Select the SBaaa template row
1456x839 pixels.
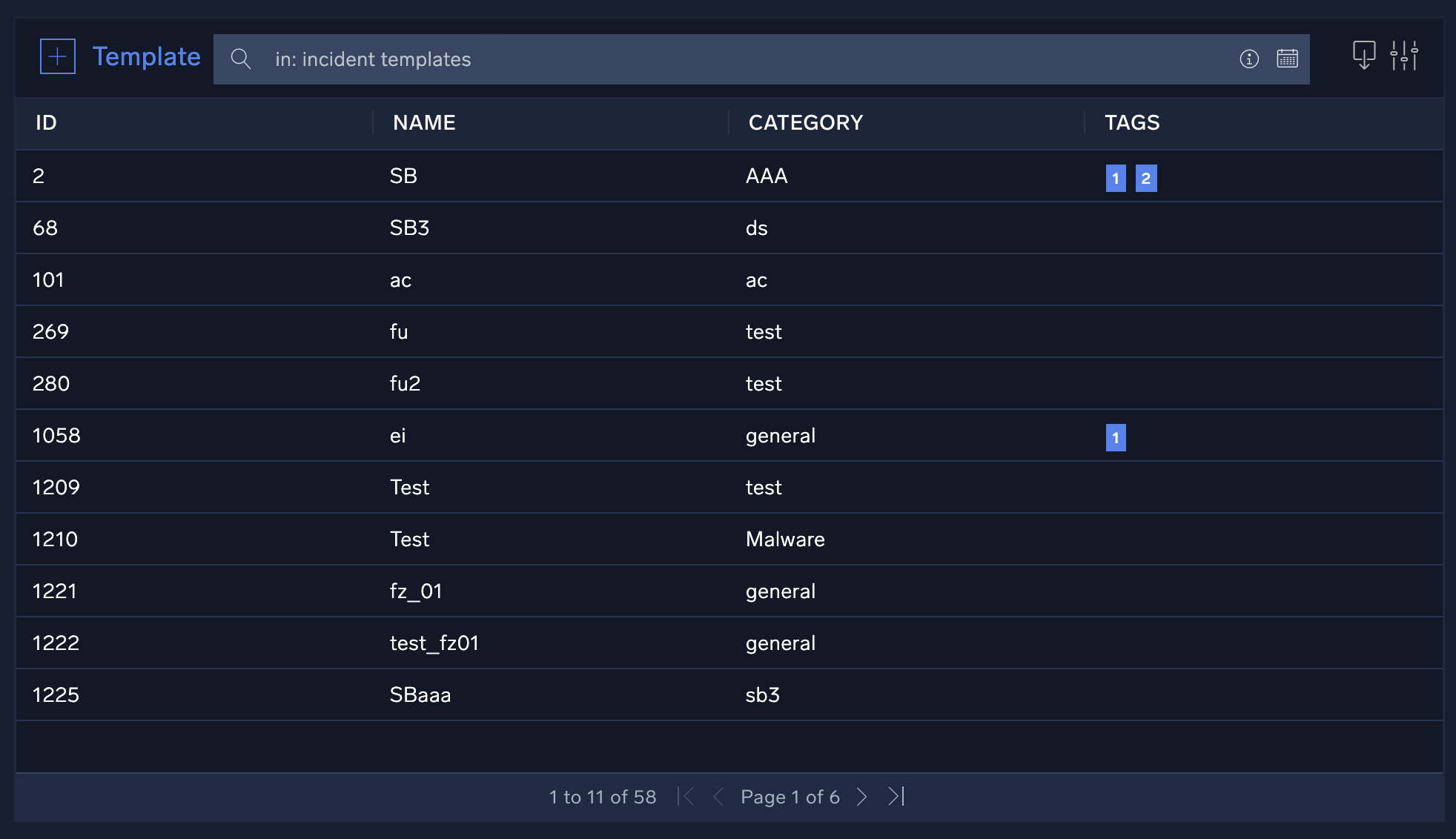pyautogui.click(x=420, y=695)
